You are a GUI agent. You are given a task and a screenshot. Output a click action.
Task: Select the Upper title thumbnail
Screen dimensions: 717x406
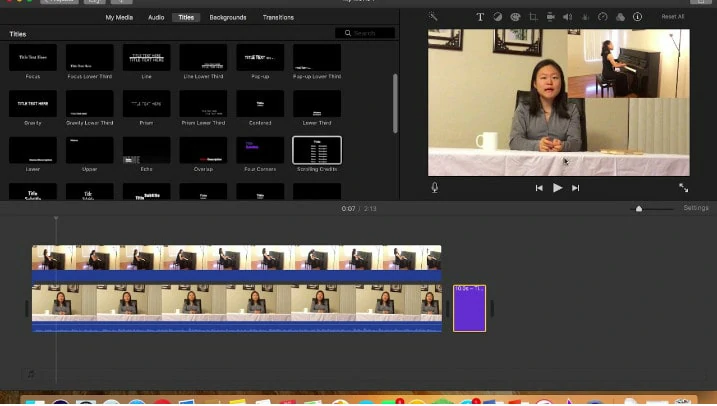[90, 150]
